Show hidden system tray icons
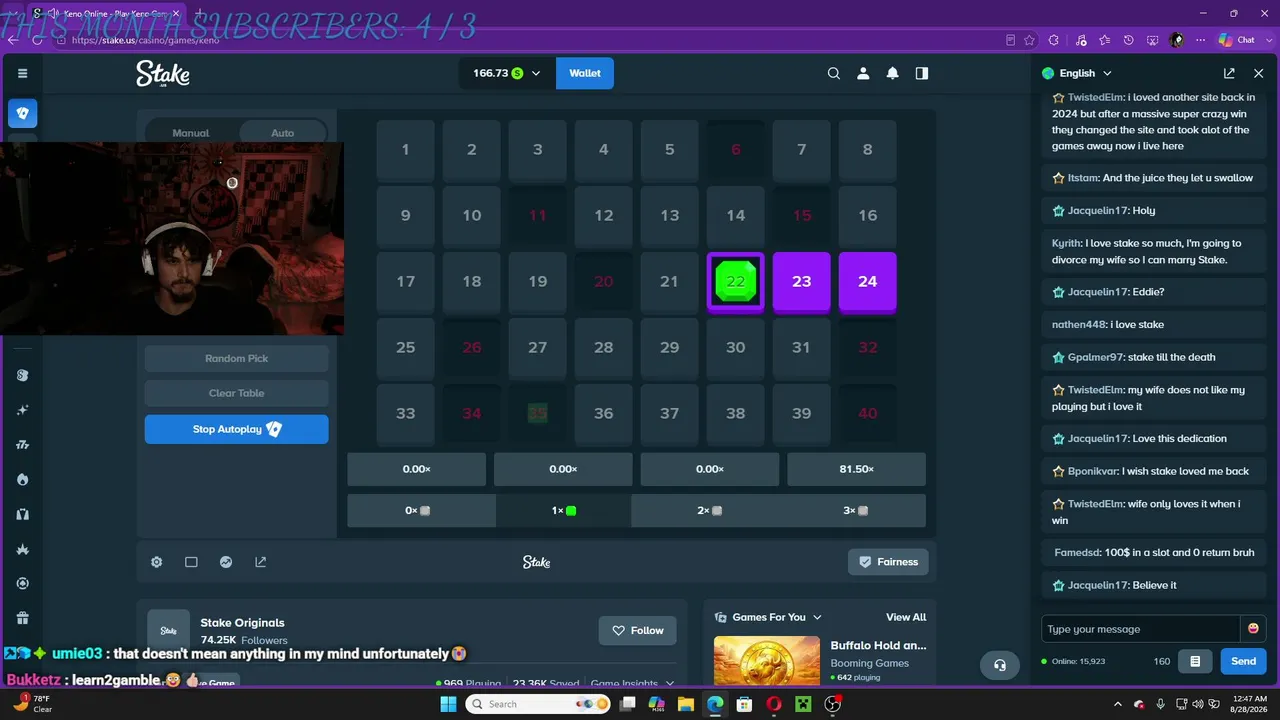This screenshot has height=720, width=1280. [x=1118, y=704]
